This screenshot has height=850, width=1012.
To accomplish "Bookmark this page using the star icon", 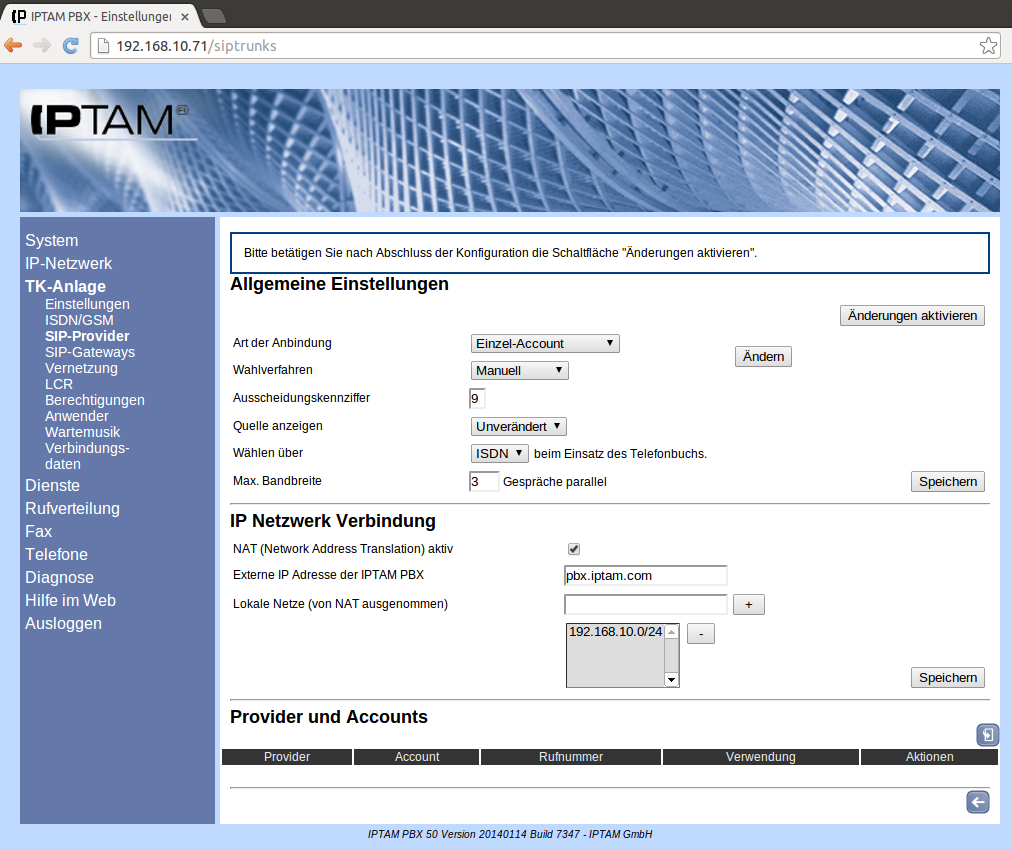I will click(x=987, y=46).
